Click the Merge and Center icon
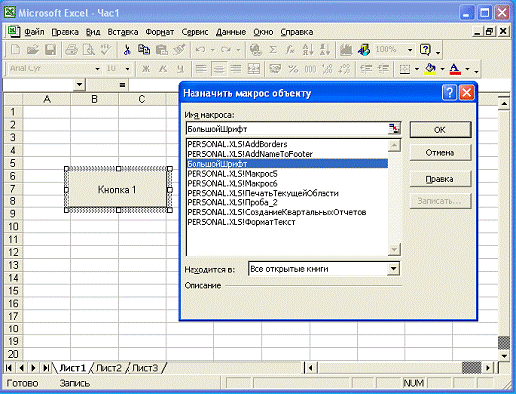 pyautogui.click(x=254, y=69)
